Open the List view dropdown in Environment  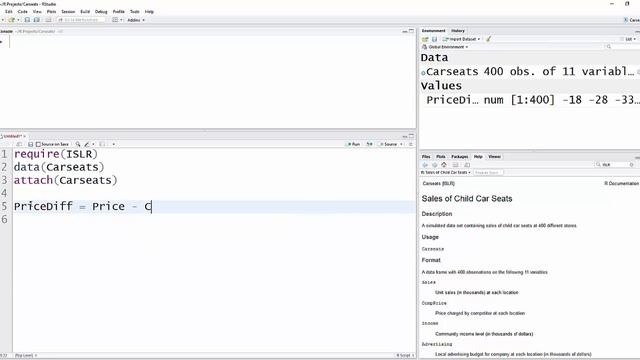click(x=628, y=39)
